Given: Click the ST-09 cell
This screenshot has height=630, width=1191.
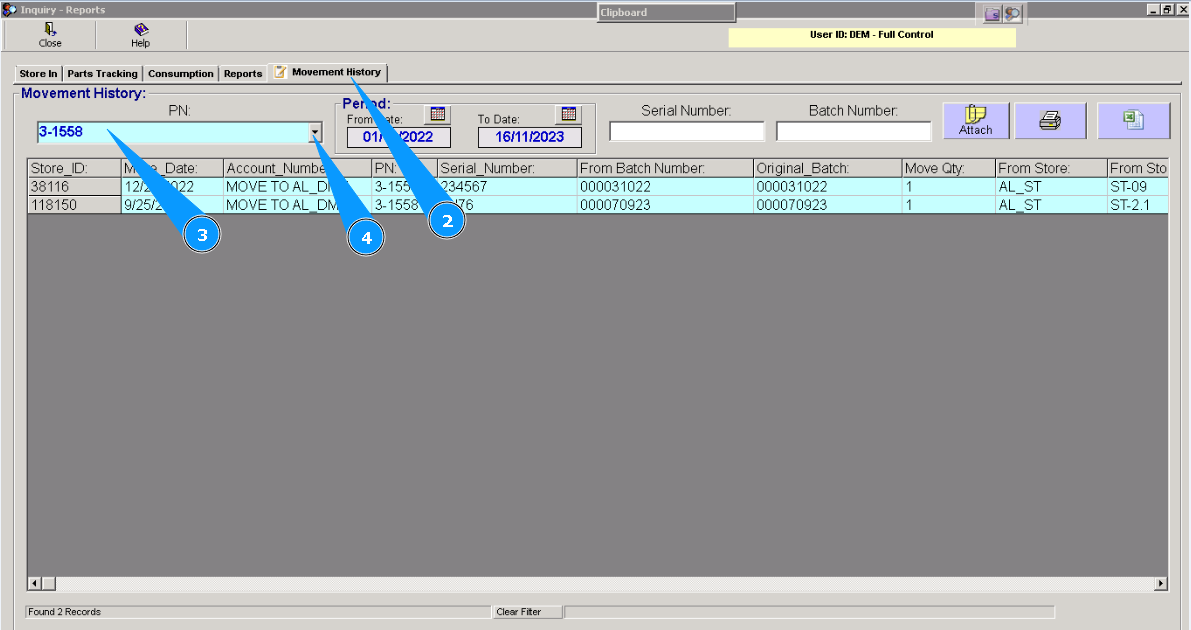Looking at the screenshot, I should 1137,186.
